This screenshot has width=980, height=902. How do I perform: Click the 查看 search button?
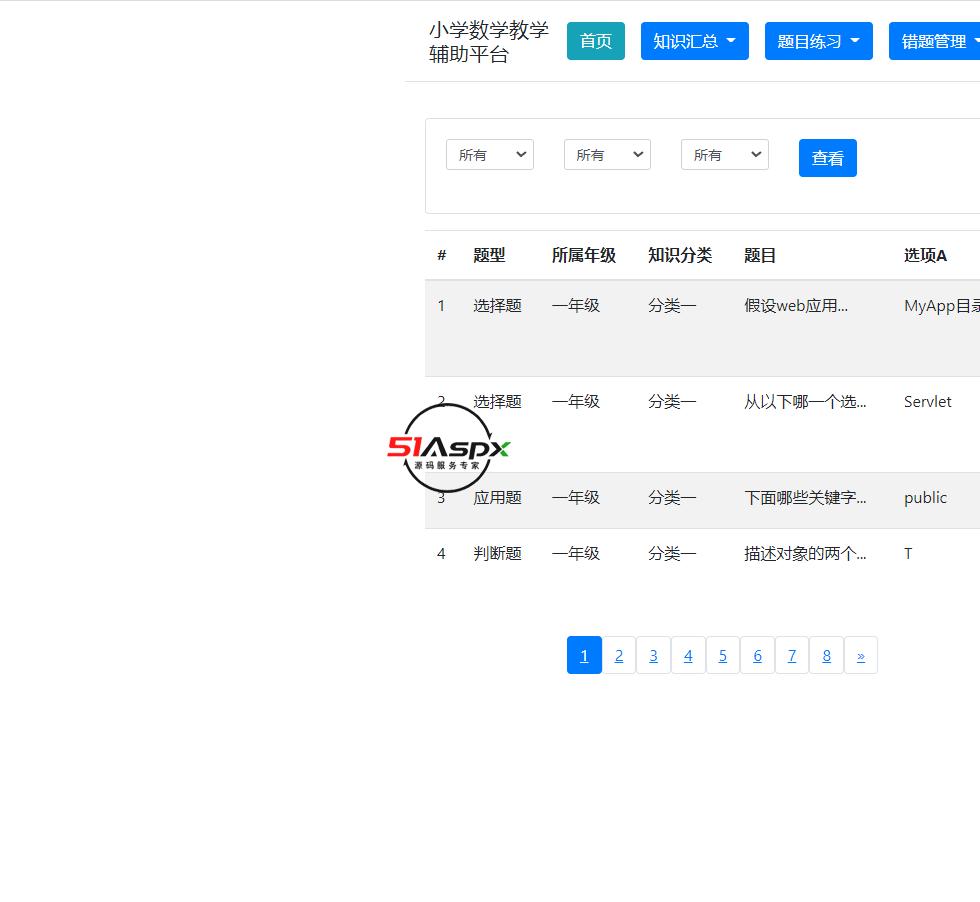pos(827,157)
